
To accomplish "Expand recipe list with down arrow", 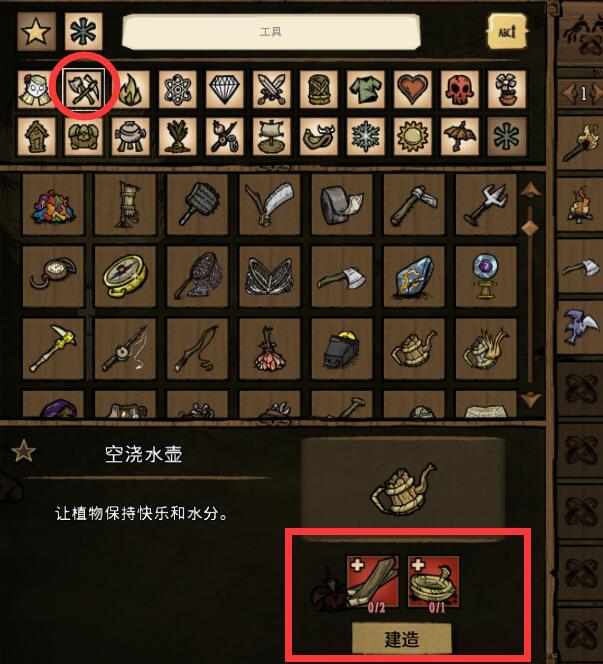I will point(529,399).
